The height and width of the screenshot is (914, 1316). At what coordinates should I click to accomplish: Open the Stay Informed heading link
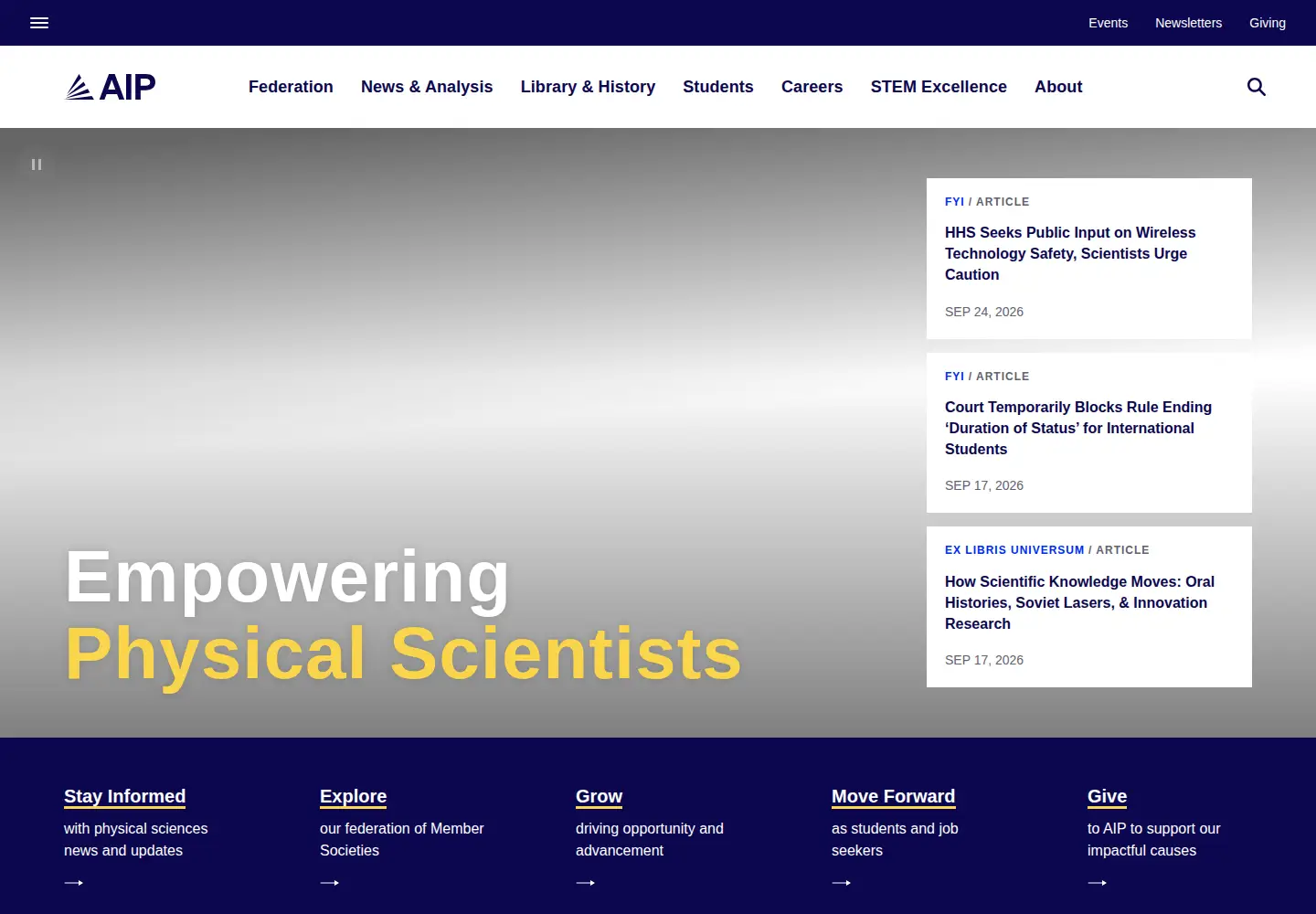pos(124,796)
